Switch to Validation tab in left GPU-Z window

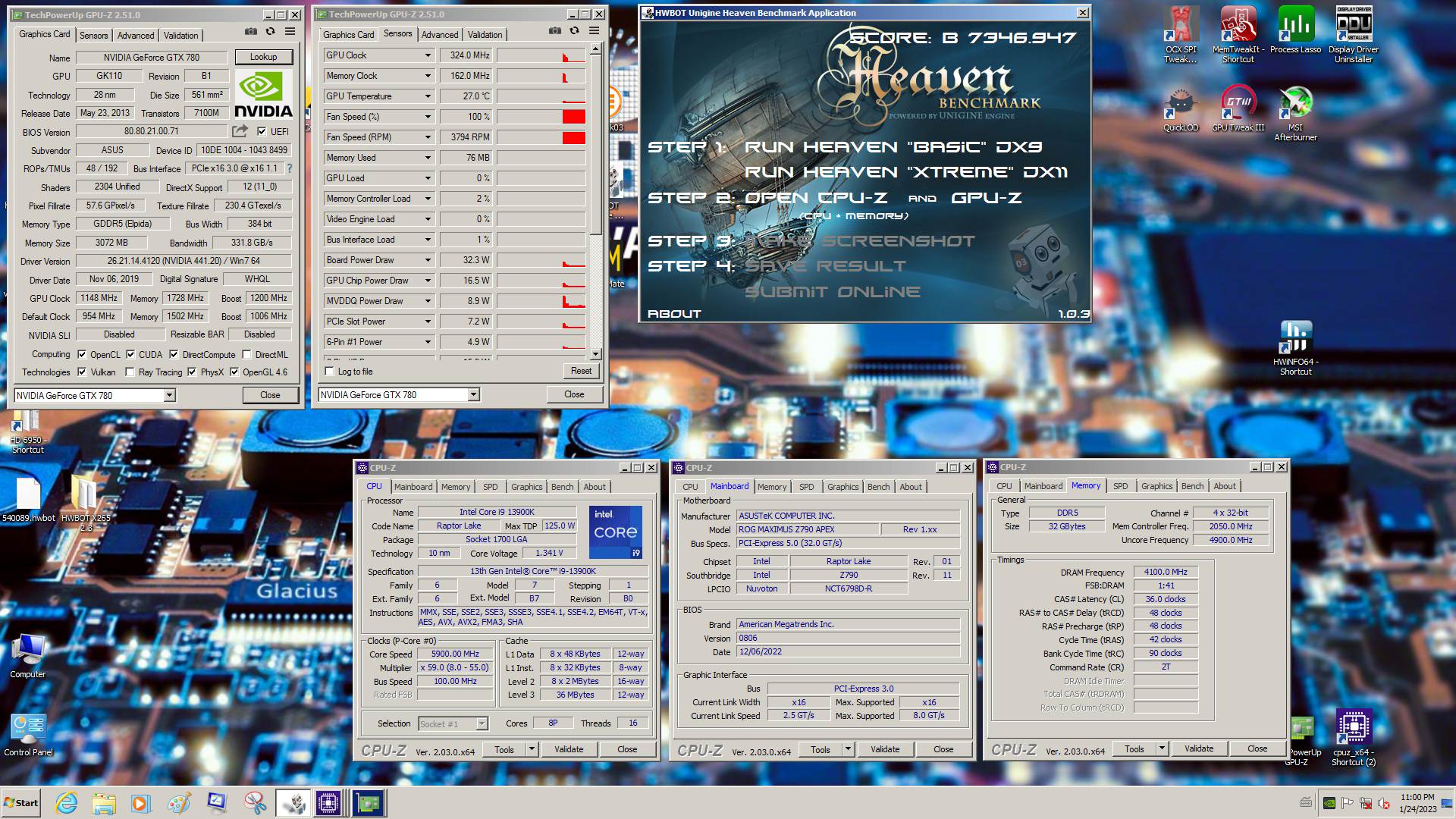(180, 36)
